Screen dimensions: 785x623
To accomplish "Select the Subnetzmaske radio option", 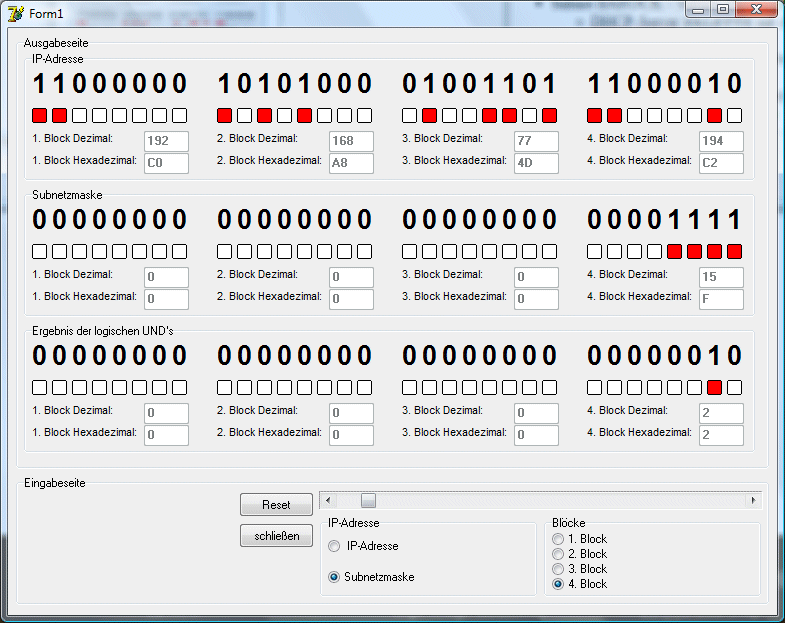I will (371, 577).
